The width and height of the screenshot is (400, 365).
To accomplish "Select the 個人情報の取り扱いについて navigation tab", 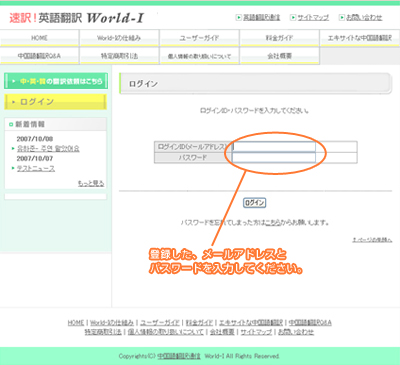I will coord(199,56).
